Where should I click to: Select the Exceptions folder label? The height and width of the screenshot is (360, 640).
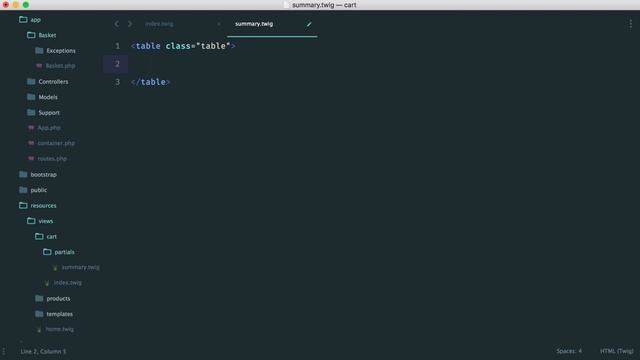[61, 51]
